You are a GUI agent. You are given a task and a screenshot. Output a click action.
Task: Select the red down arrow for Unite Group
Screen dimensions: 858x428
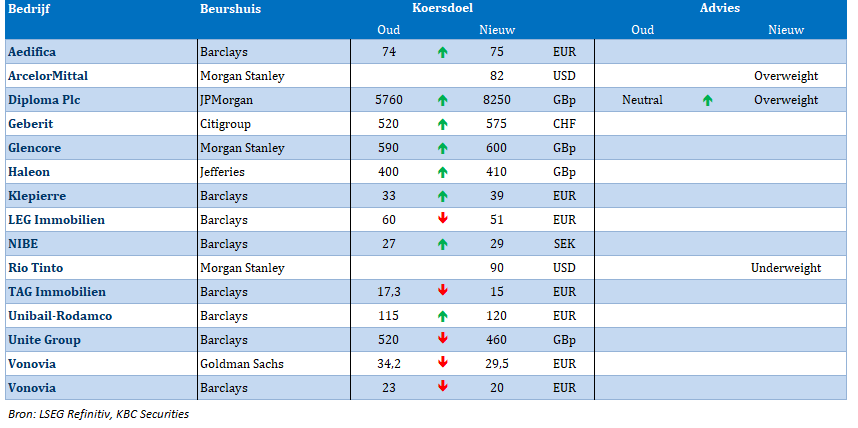(x=443, y=338)
